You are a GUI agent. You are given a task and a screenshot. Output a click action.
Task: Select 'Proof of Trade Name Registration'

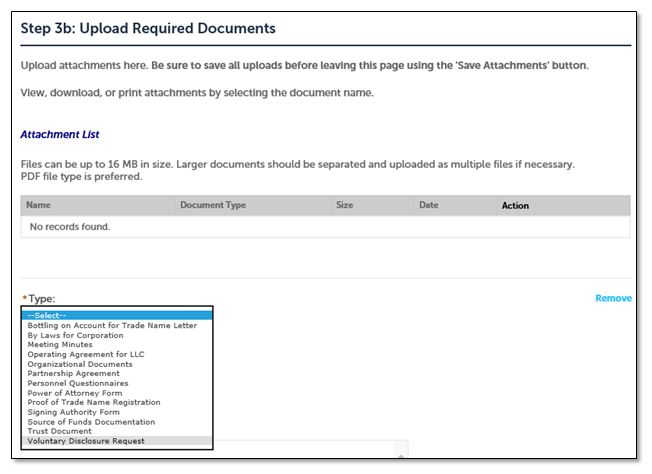click(x=117, y=402)
